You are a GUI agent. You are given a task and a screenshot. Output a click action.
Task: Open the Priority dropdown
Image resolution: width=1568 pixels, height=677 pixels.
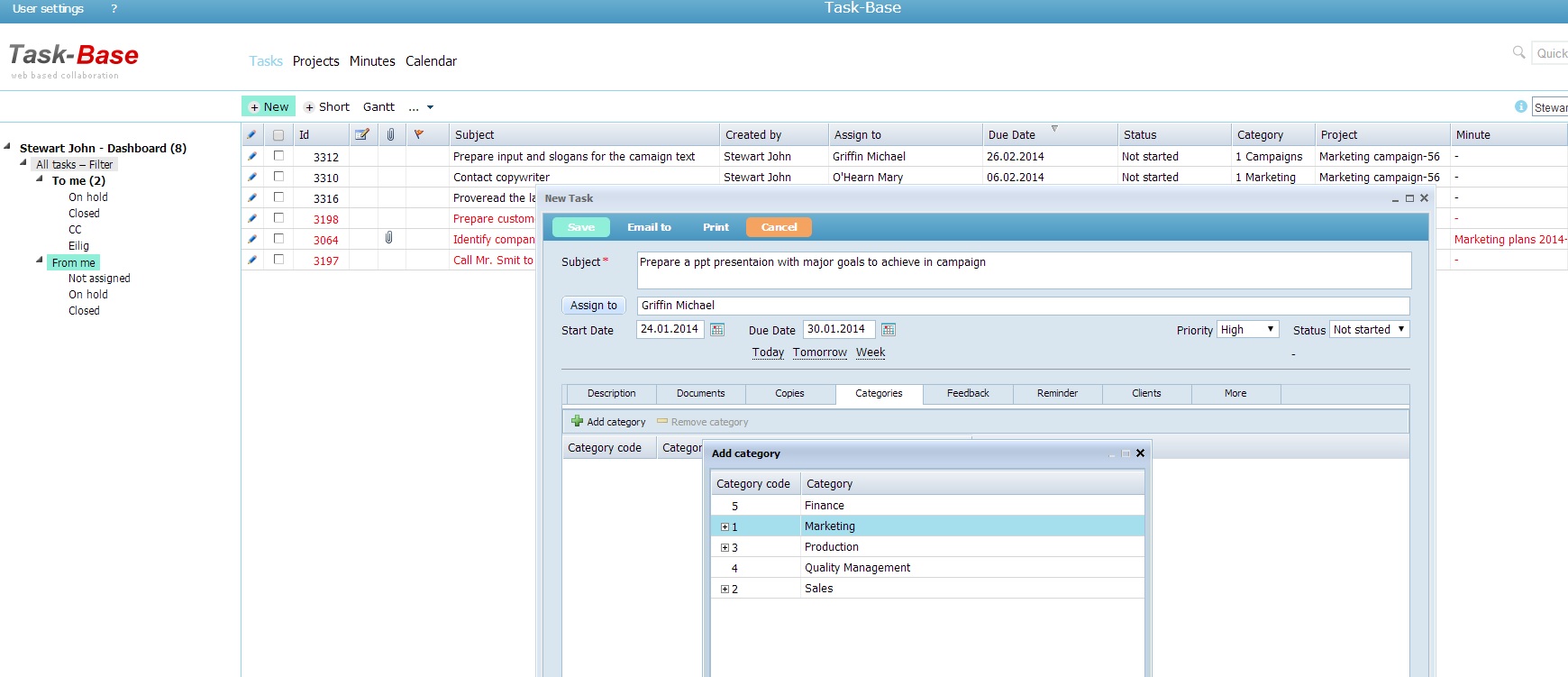click(1248, 330)
